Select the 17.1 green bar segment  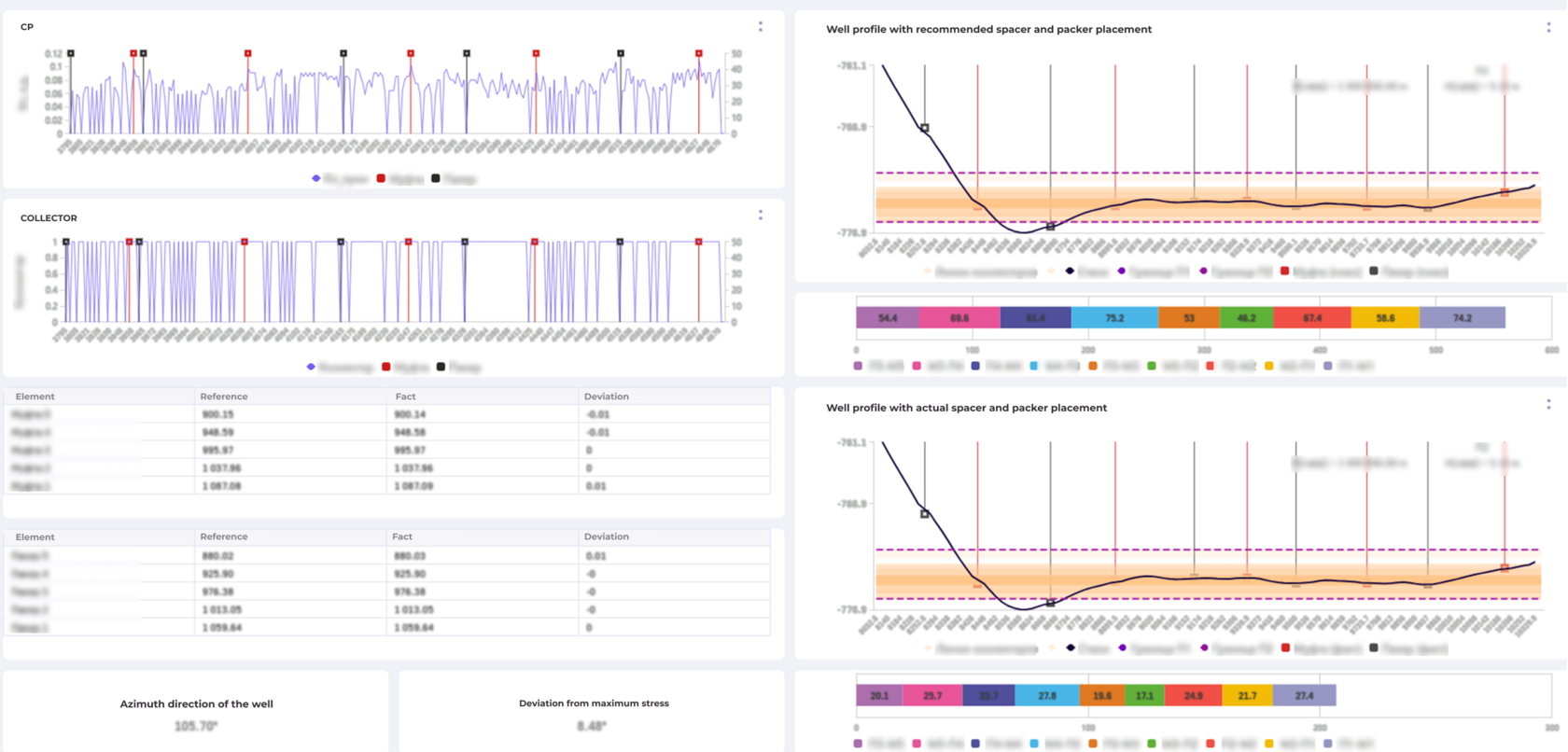1145,695
